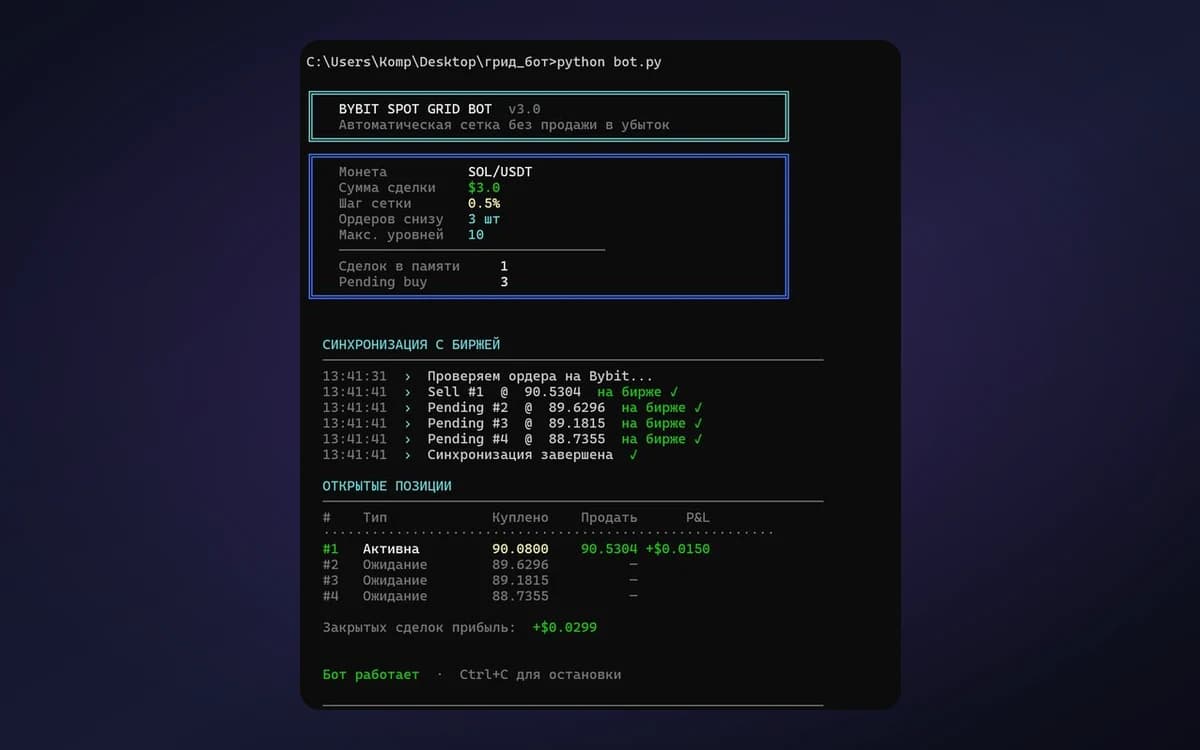This screenshot has width=1200, height=750.
Task: Click subtitle 'Автоматическая сетка без продажи в убыток'
Action: coord(504,125)
